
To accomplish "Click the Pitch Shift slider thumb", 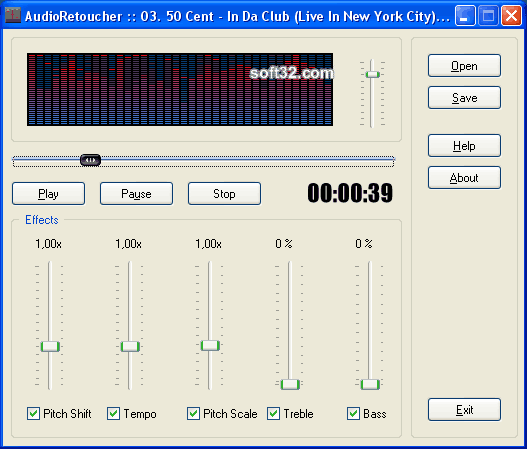I will pos(50,346).
